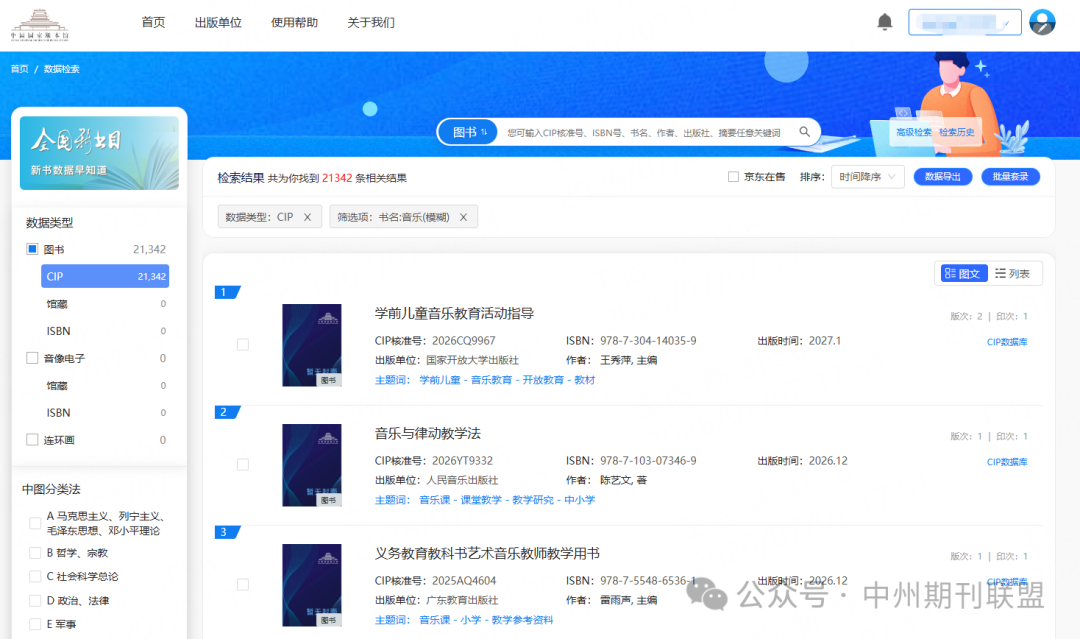Check the 音像电子 data type checkbox
The image size is (1080, 639).
pos(32,358)
